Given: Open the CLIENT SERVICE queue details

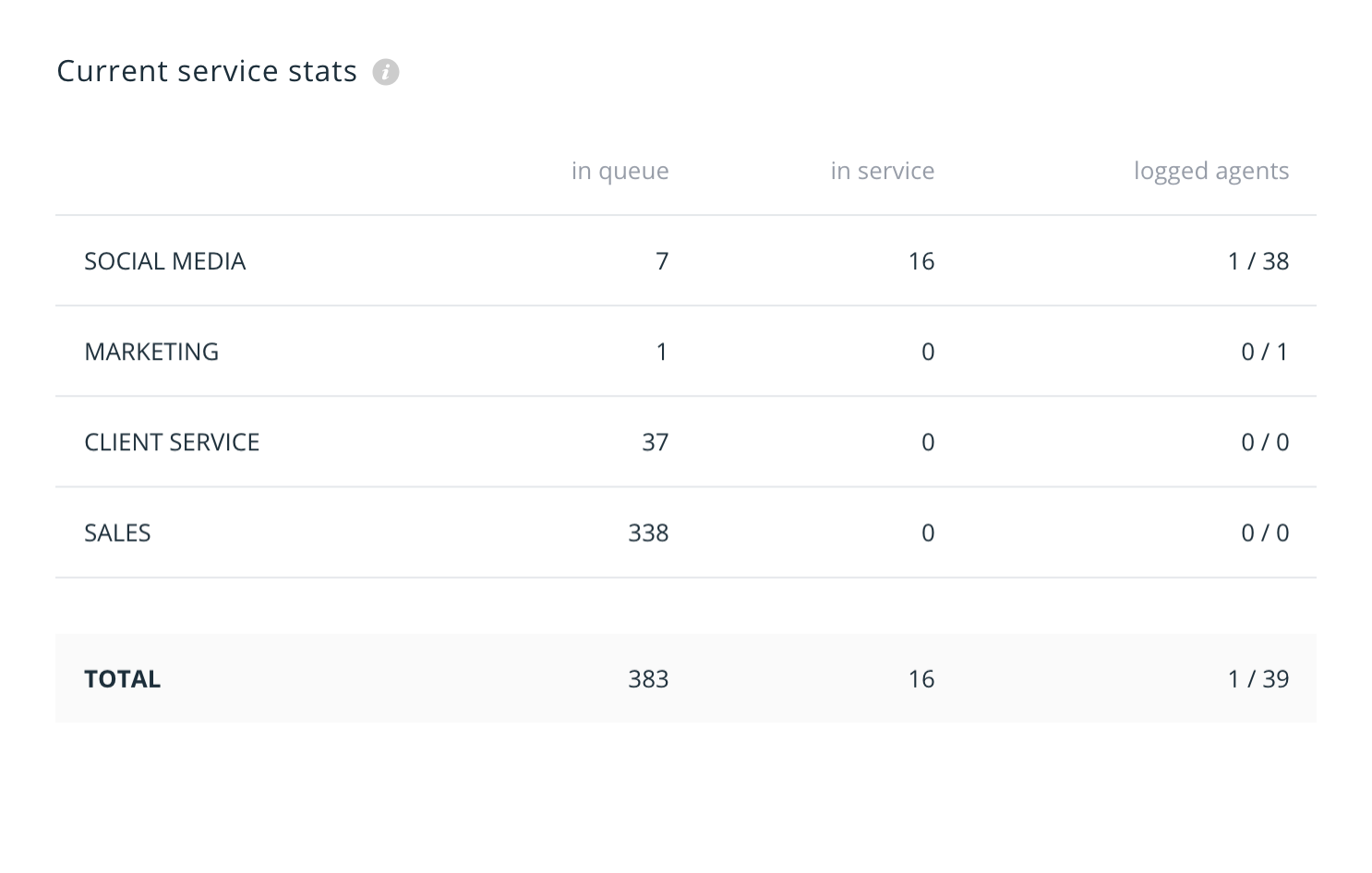Looking at the screenshot, I should pyautogui.click(x=172, y=442).
